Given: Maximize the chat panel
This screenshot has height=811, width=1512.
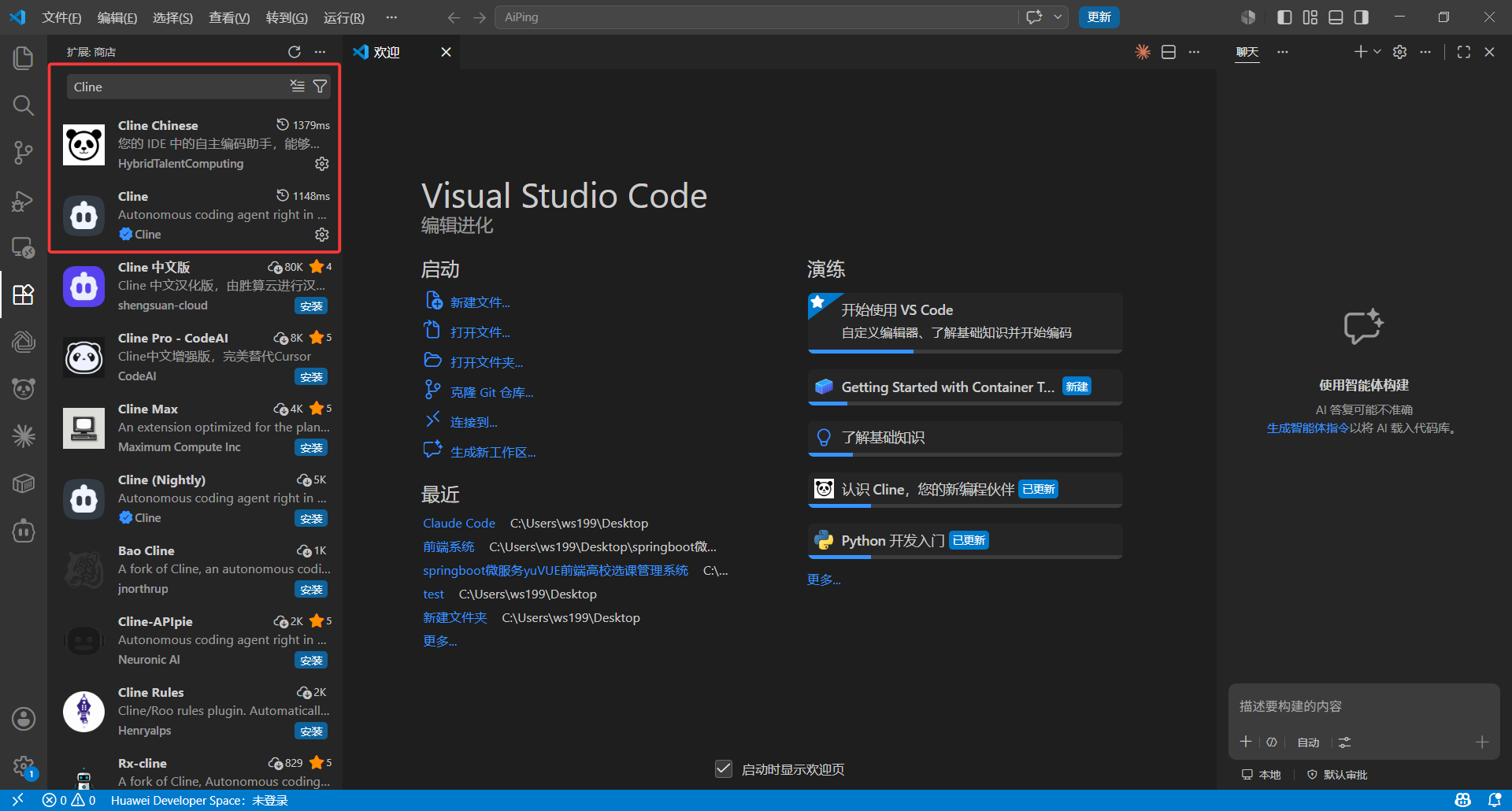Looking at the screenshot, I should 1463,52.
